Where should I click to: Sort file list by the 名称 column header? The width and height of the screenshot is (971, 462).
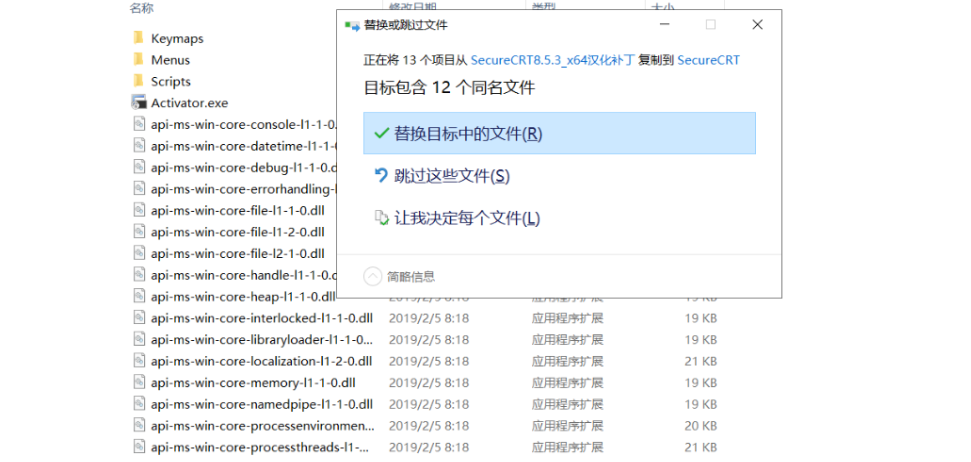[x=141, y=8]
